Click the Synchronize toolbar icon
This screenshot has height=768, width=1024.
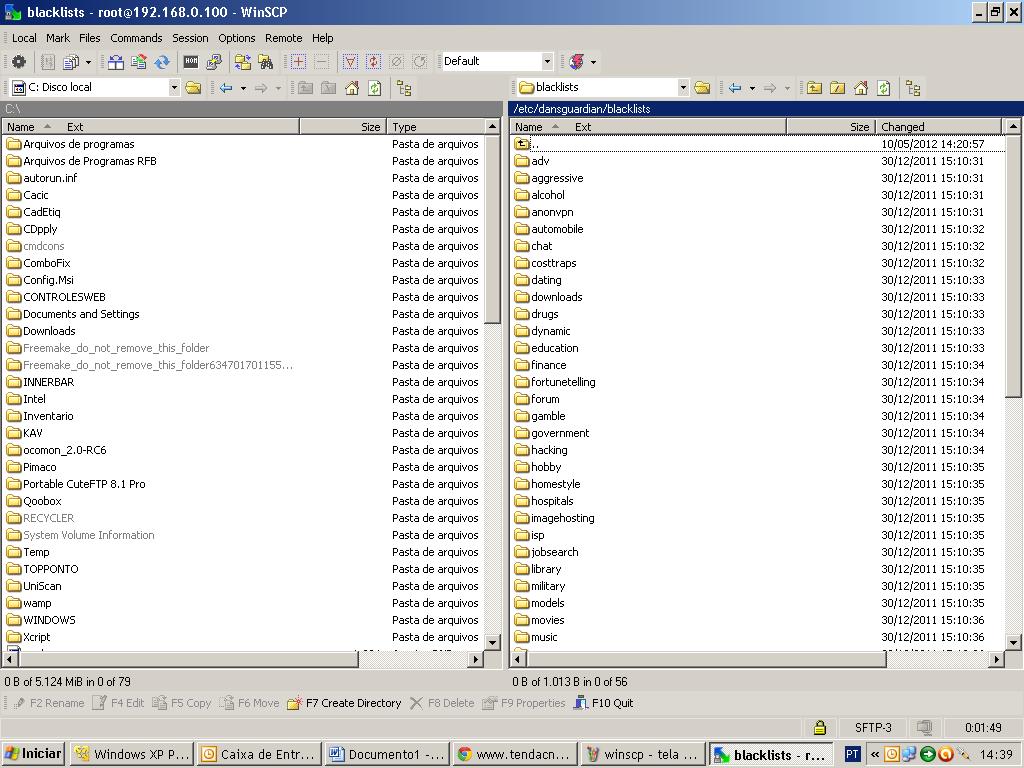(138, 62)
